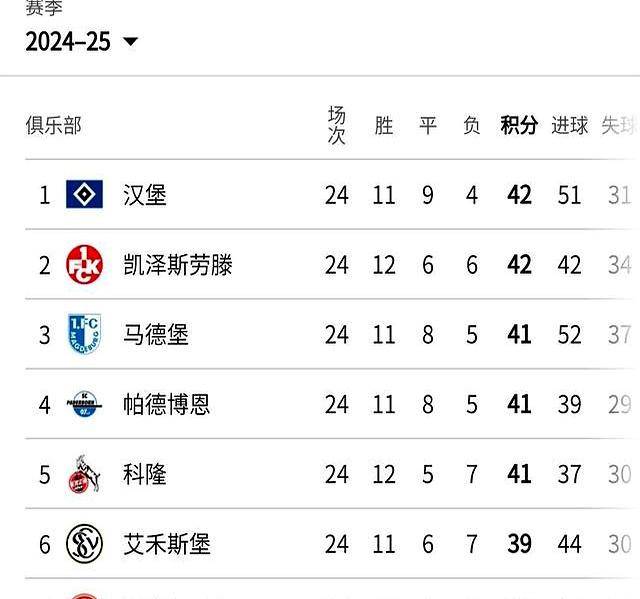Click the 俱乐部 column header

tap(53, 125)
